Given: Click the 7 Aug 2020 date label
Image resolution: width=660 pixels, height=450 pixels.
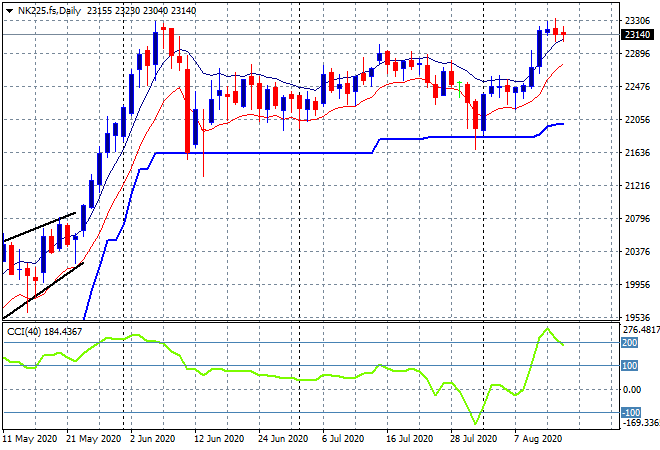Looking at the screenshot, I should click(x=537, y=439).
